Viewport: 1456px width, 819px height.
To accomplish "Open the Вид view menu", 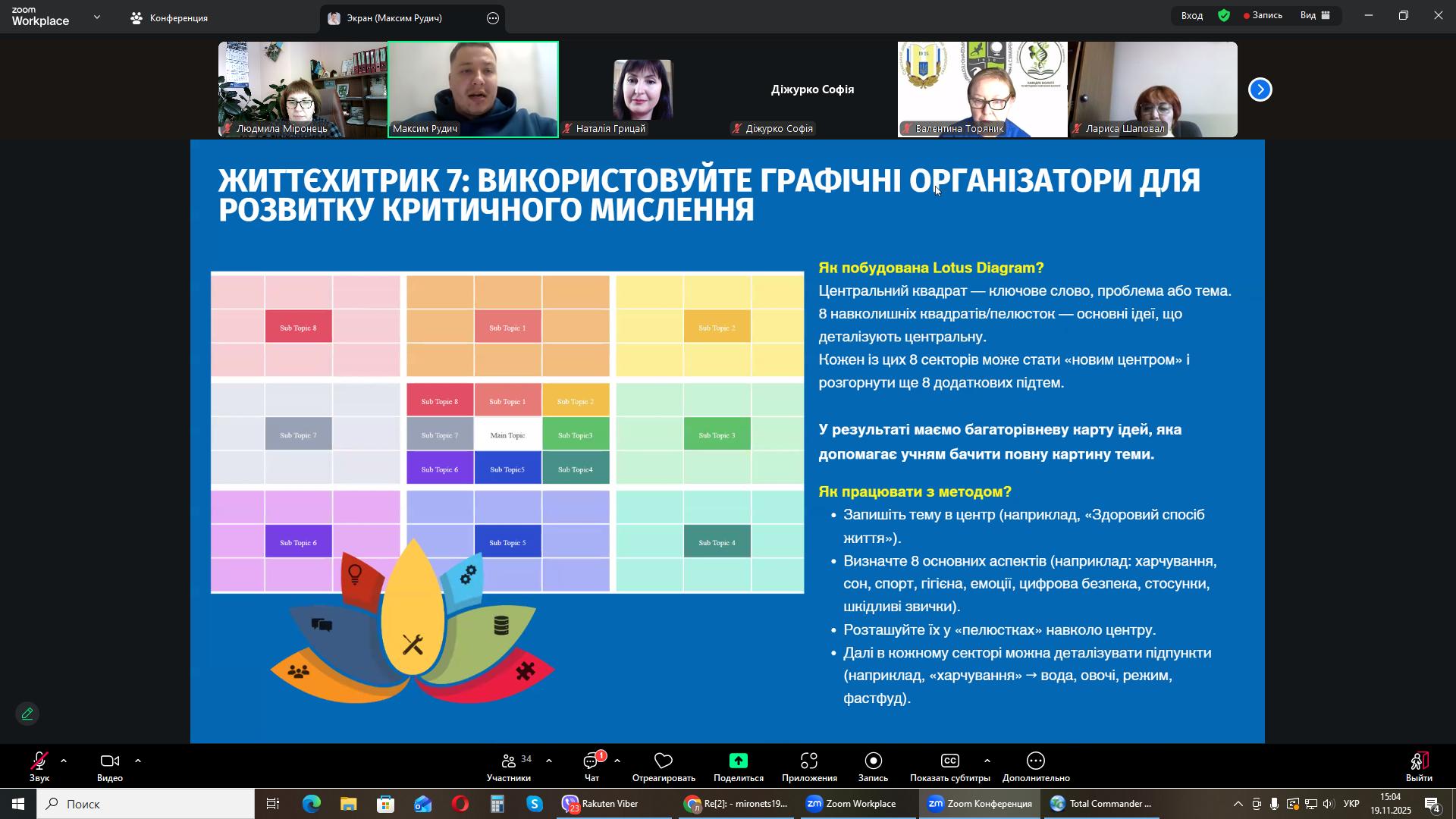I will [1316, 15].
